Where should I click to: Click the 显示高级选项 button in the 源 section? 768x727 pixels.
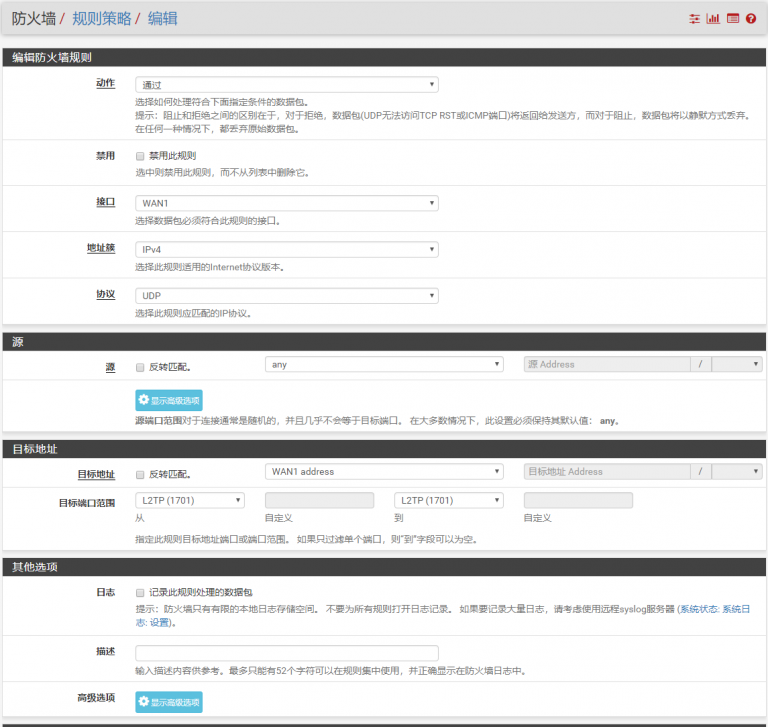(x=169, y=400)
